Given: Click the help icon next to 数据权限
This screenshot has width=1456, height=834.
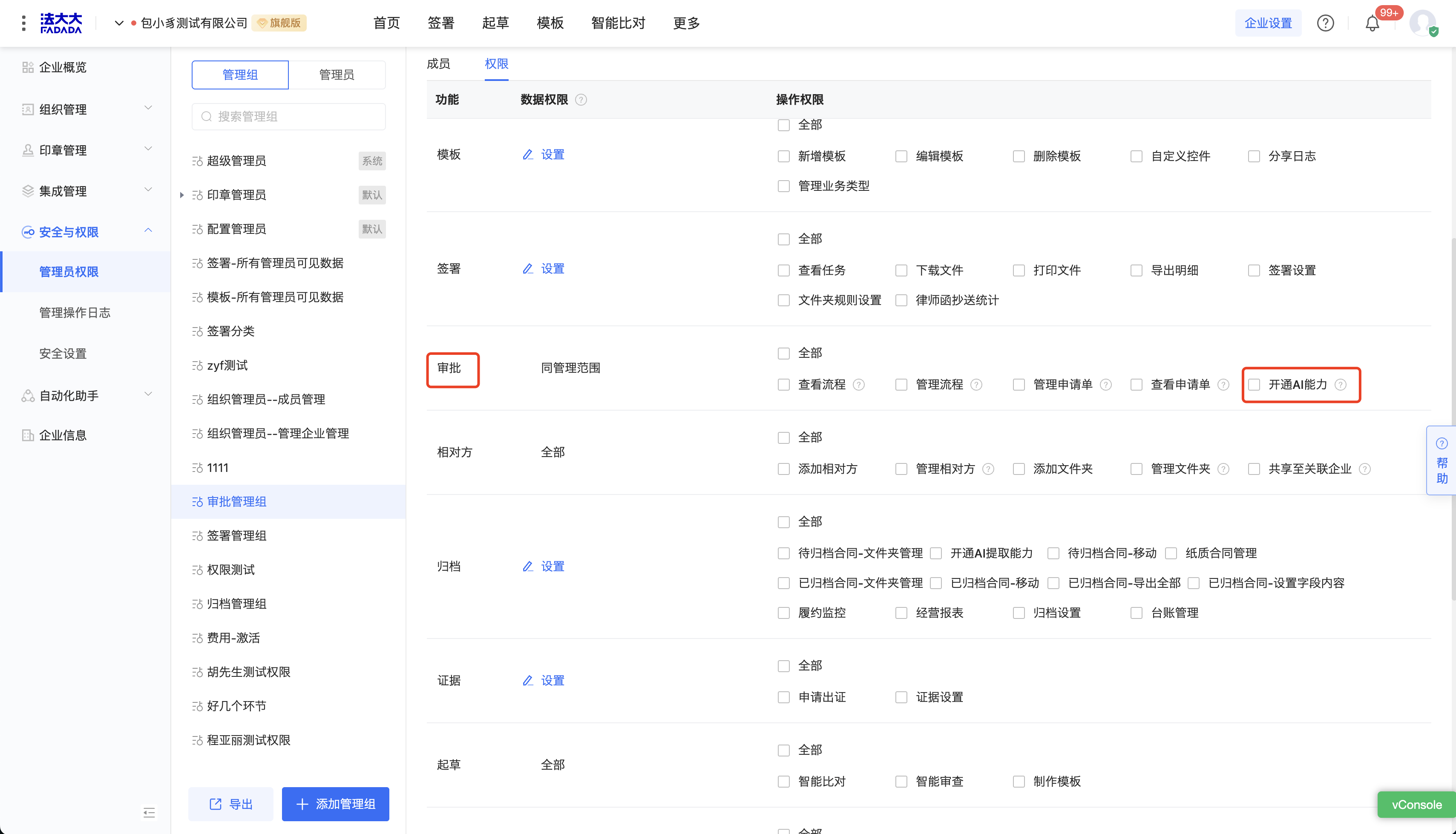Looking at the screenshot, I should pos(581,100).
